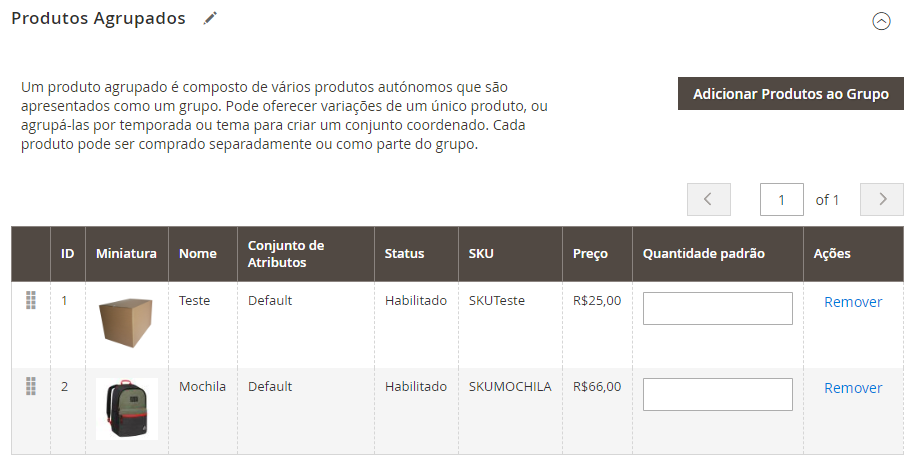The width and height of the screenshot is (915, 469).
Task: Collapse the Produtos Agrupados section
Action: click(881, 22)
